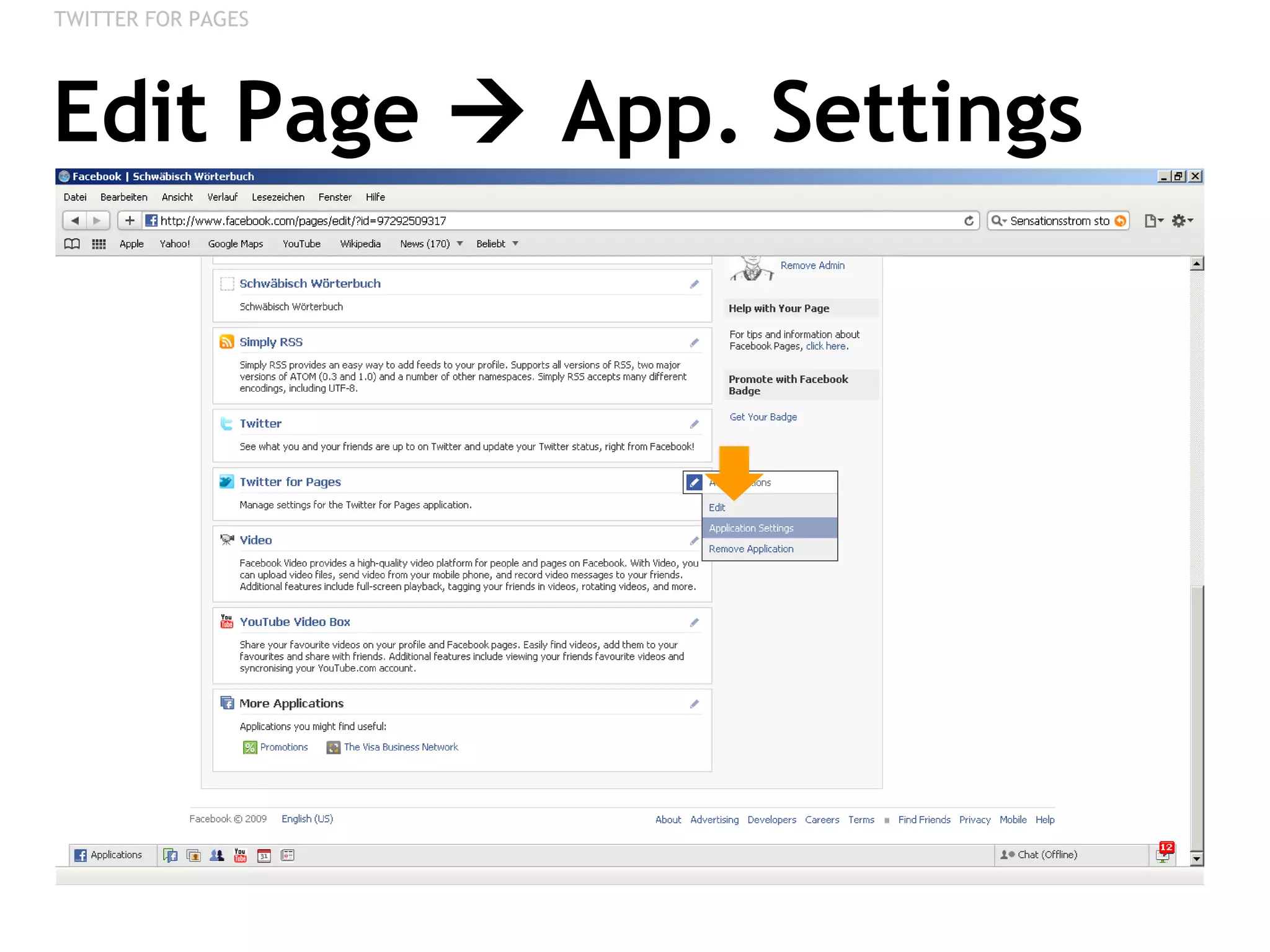
Task: Open the gear settings menu in toolbar
Action: [x=1182, y=221]
